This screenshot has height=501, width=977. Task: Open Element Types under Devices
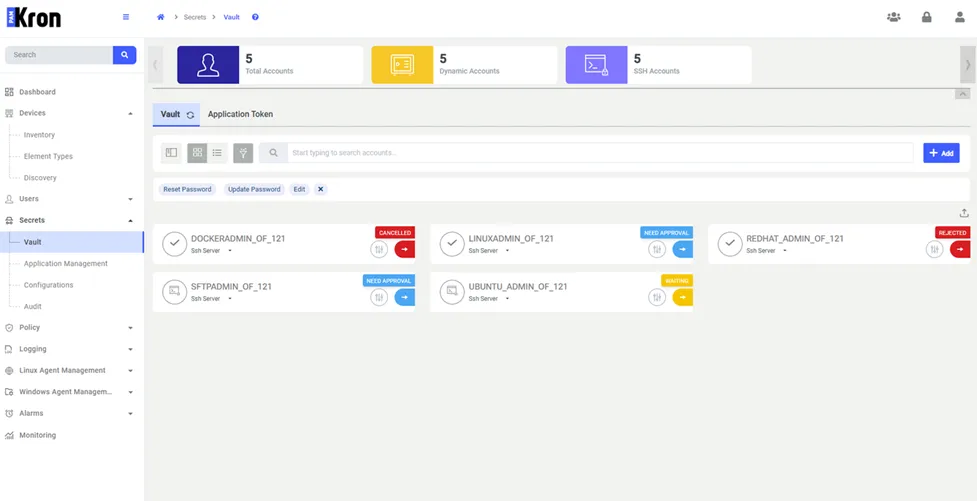pos(48,156)
